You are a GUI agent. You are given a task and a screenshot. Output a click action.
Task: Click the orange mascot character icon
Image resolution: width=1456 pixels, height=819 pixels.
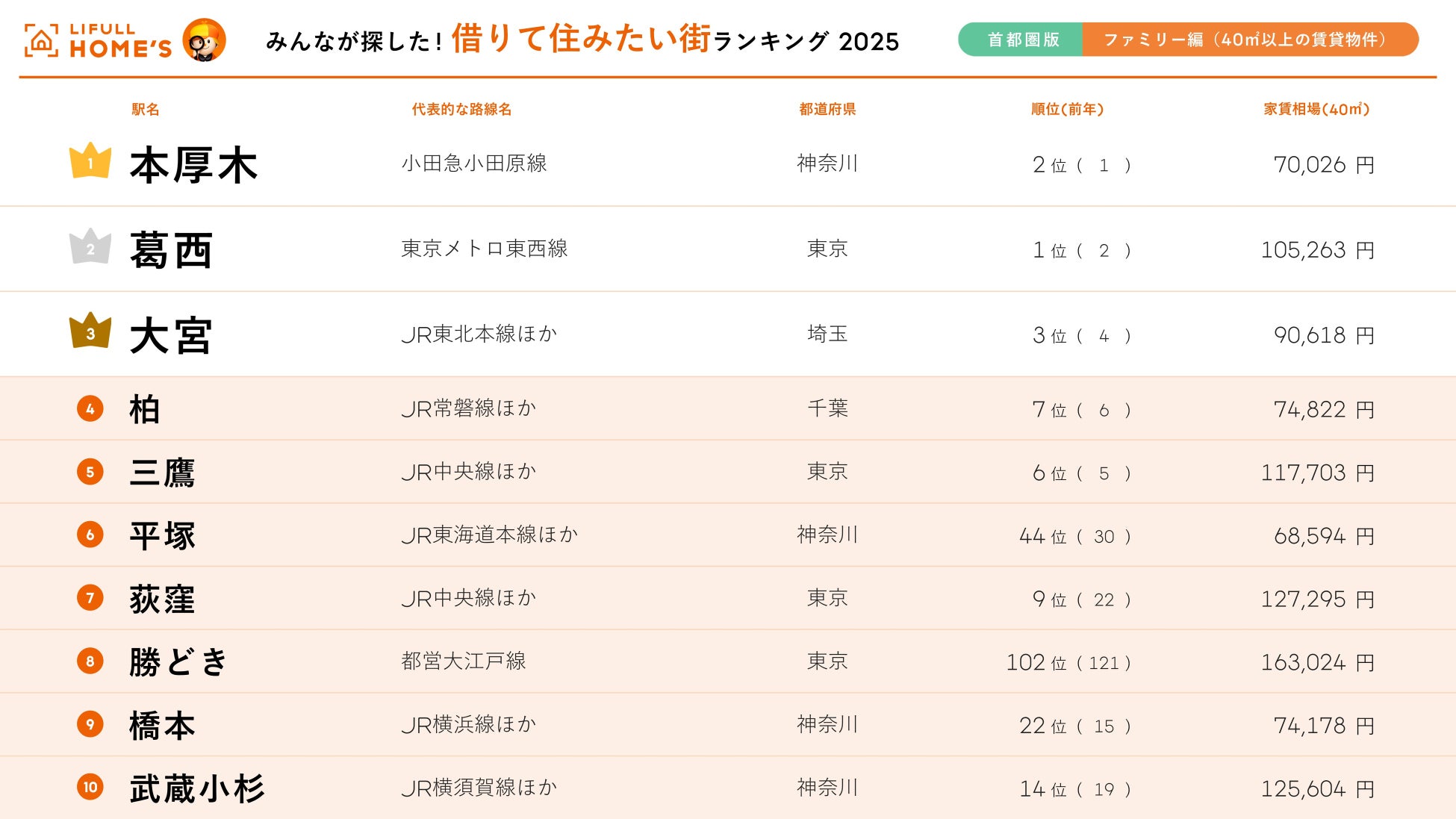click(204, 40)
